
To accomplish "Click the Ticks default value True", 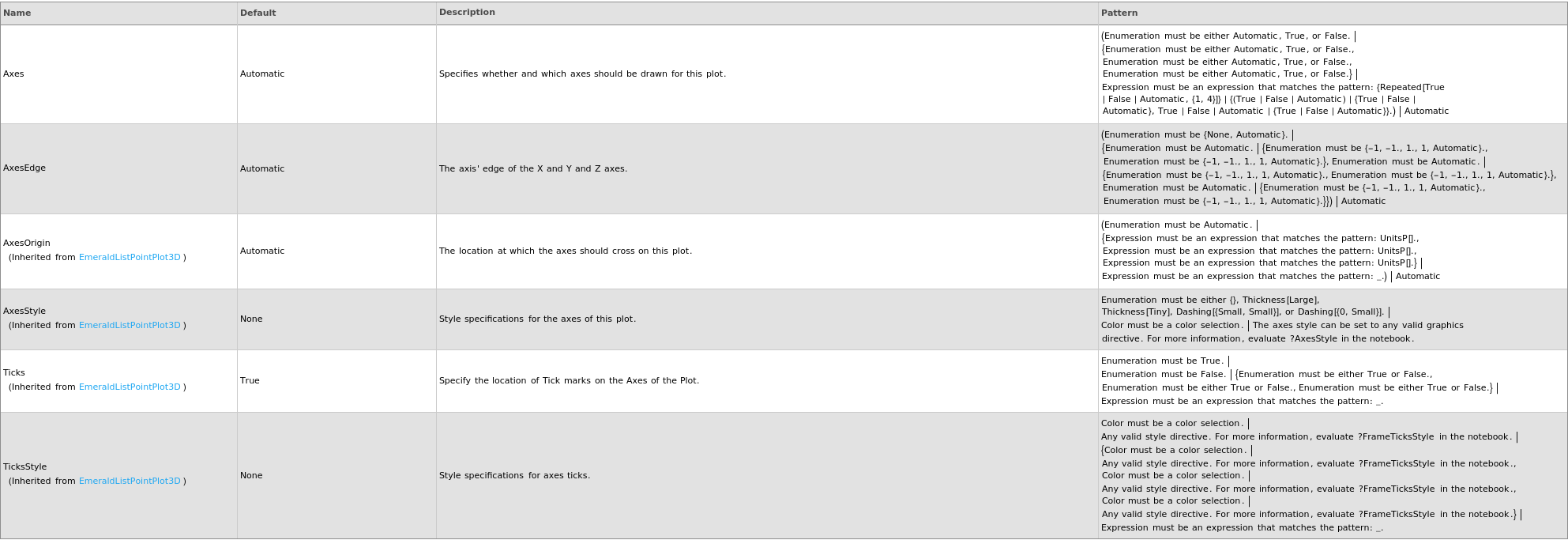I will [250, 381].
